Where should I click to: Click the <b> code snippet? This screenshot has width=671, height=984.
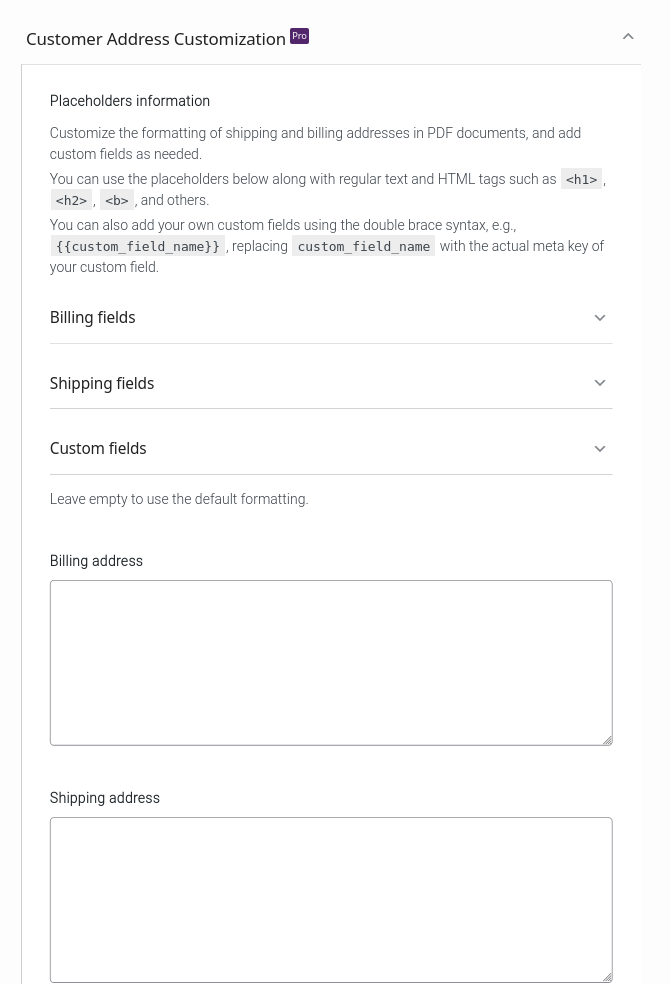click(x=117, y=201)
